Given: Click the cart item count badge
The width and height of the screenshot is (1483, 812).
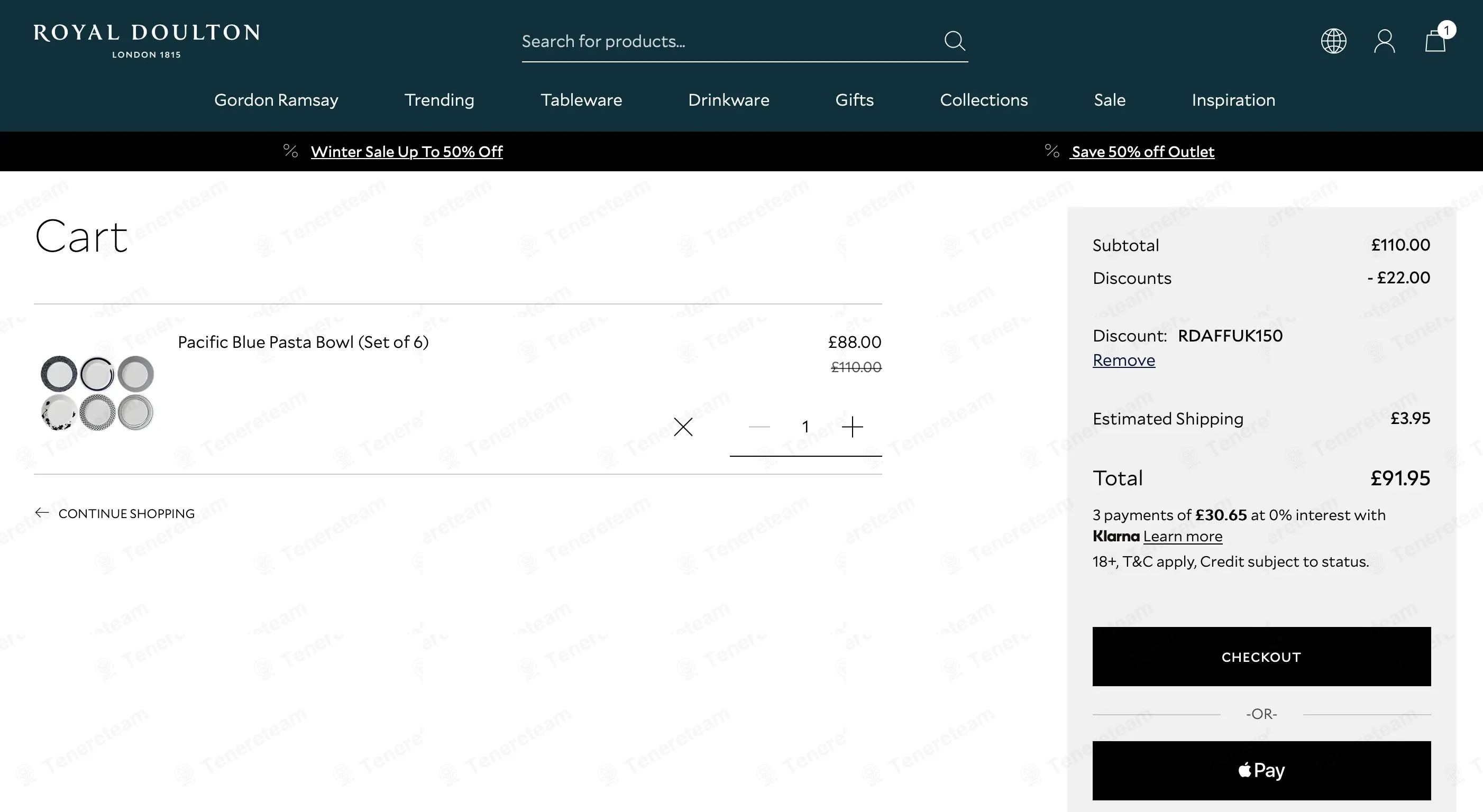Looking at the screenshot, I should (1446, 30).
